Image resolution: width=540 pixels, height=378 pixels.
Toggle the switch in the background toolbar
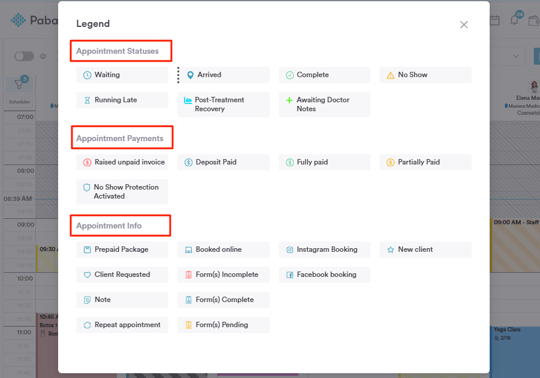click(24, 56)
